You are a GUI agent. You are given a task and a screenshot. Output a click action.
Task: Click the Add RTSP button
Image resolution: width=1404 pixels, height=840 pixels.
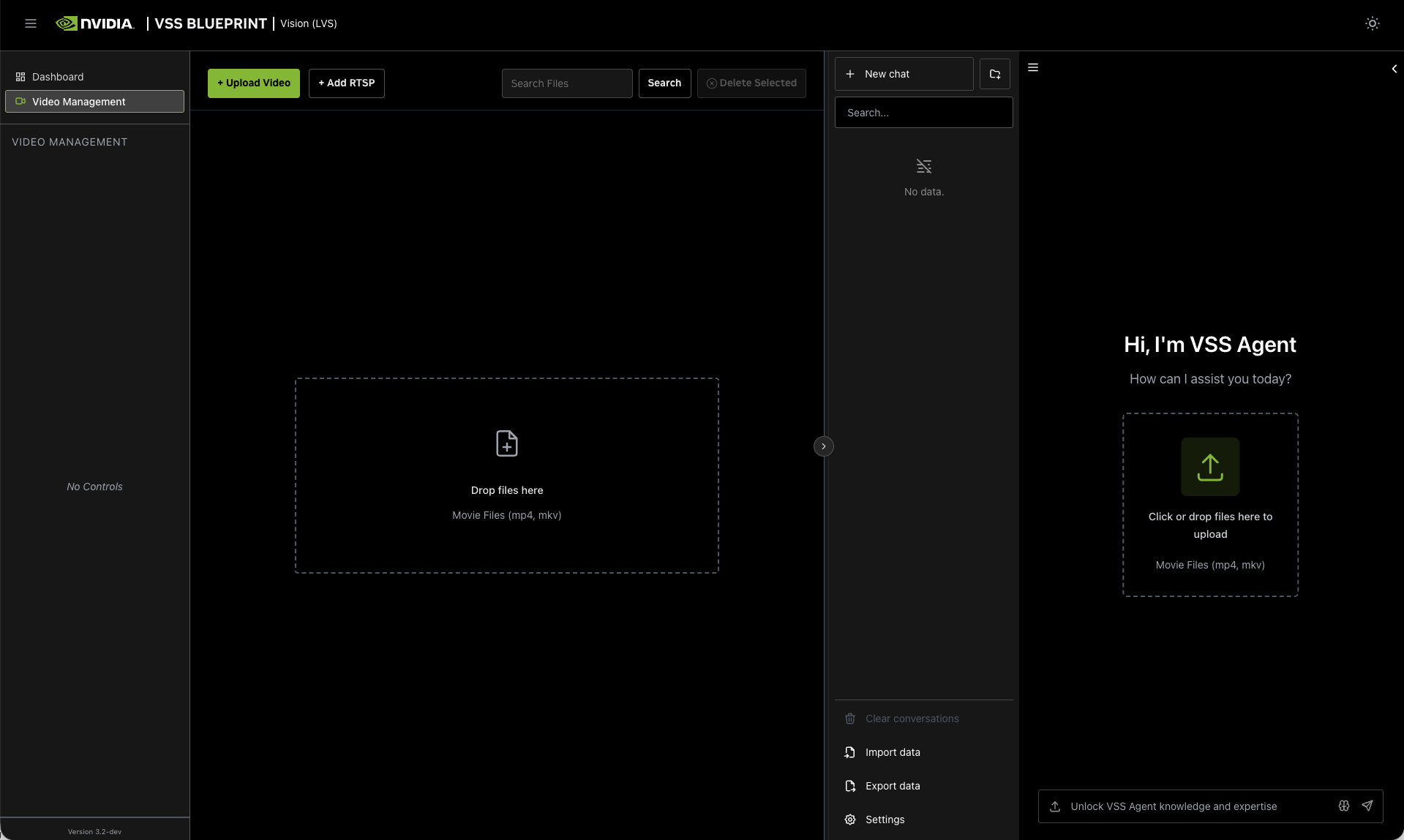[x=347, y=83]
